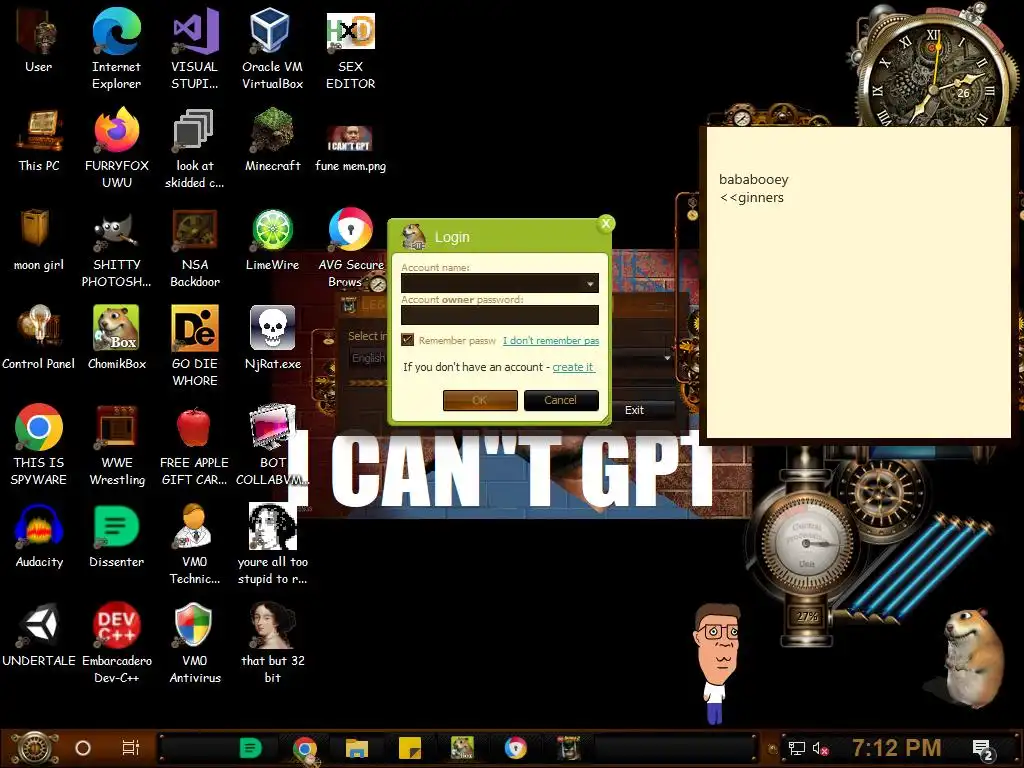Open moon girl Recycle Bin icon
1024x768 pixels.
[39, 239]
